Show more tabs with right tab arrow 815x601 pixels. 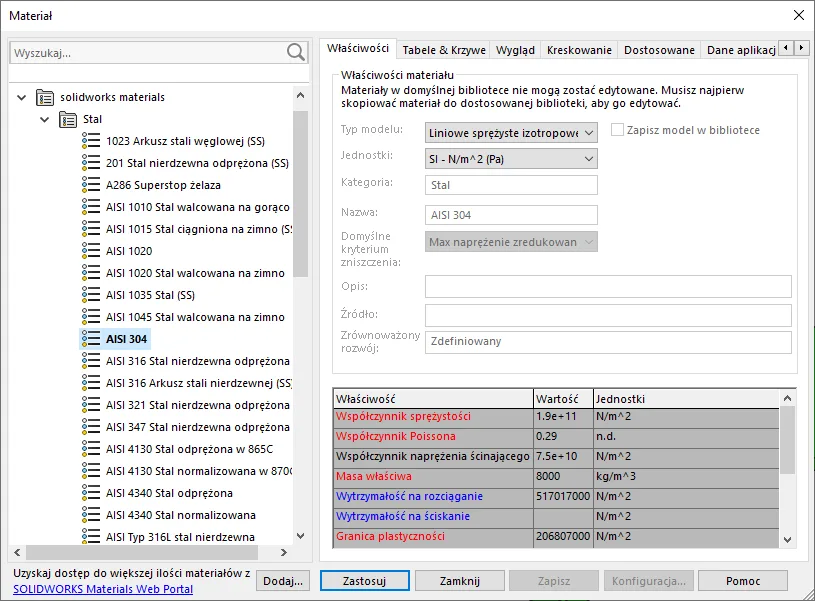801,48
